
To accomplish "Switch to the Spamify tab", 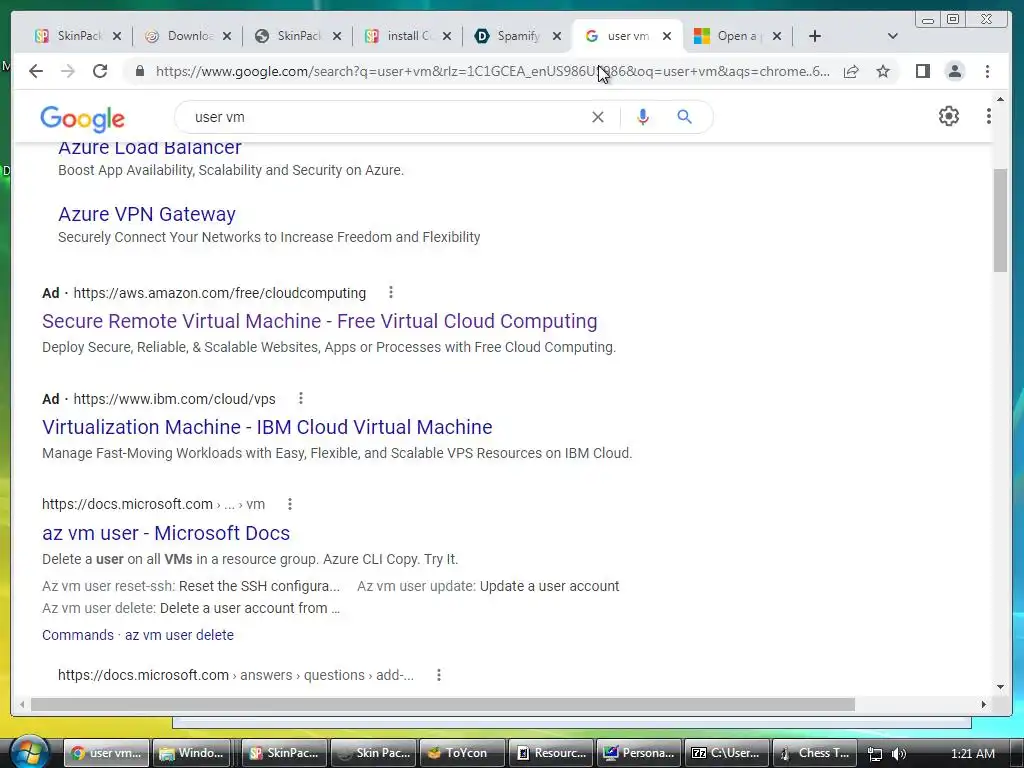I will (x=509, y=36).
